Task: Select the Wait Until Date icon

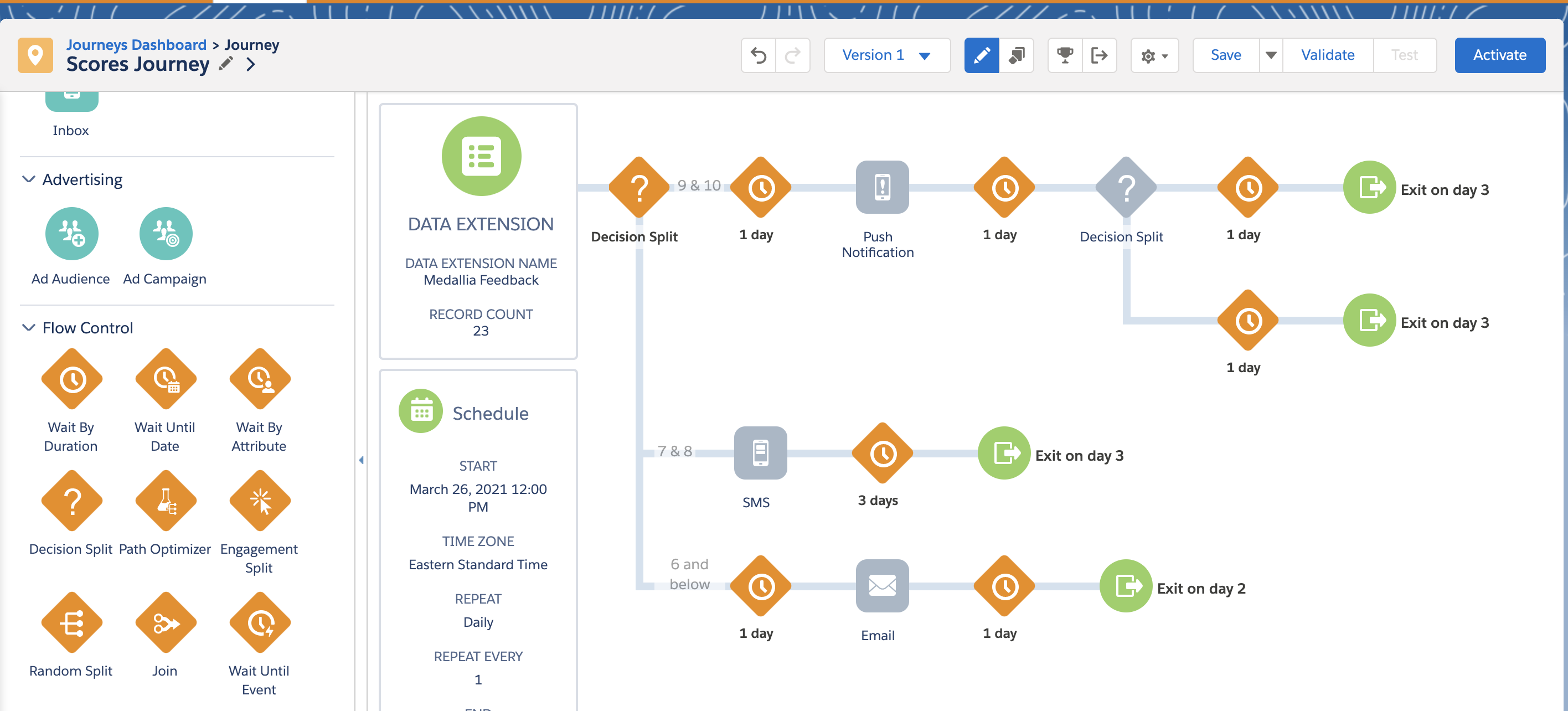Action: coord(165,378)
